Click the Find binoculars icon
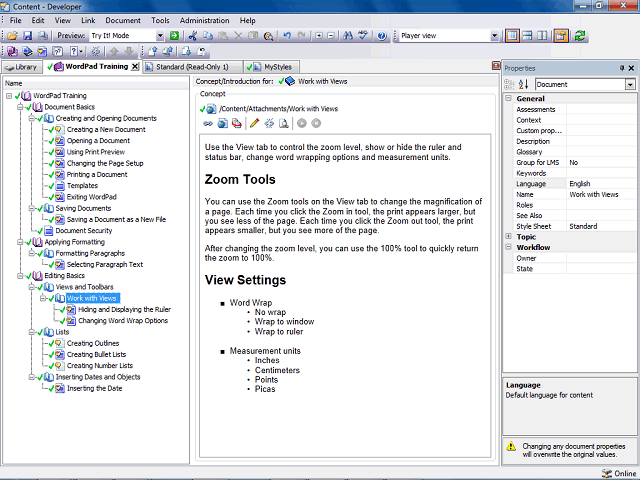 [348, 36]
